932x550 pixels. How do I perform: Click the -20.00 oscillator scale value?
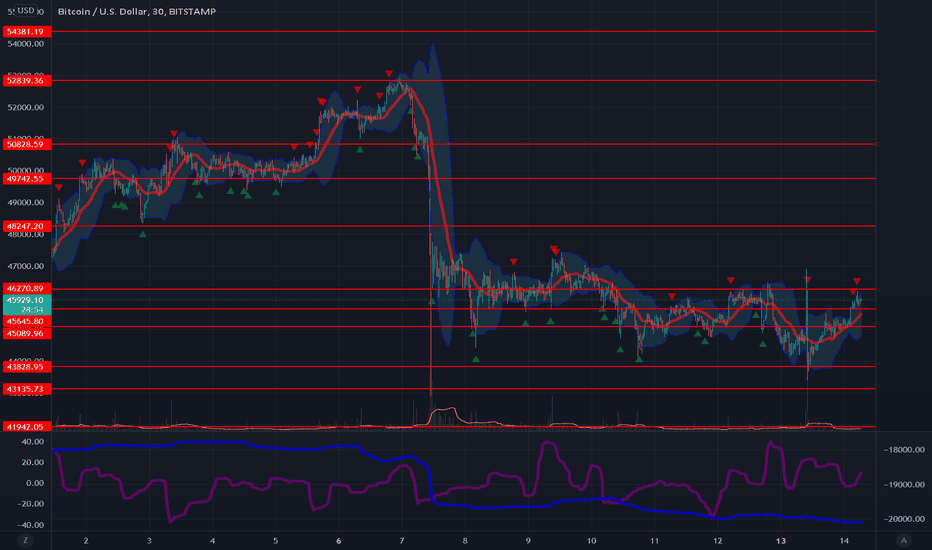(x=31, y=504)
